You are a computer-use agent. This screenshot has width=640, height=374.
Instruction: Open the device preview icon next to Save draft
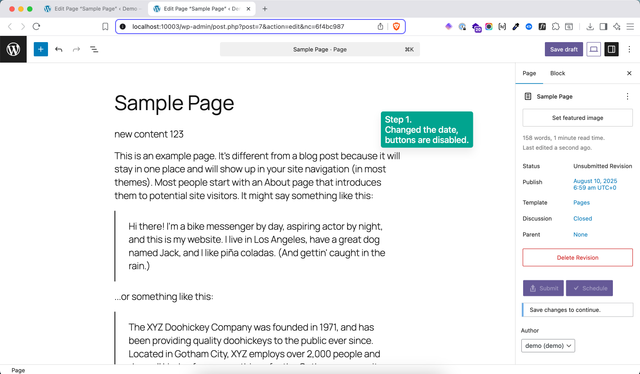click(x=593, y=49)
